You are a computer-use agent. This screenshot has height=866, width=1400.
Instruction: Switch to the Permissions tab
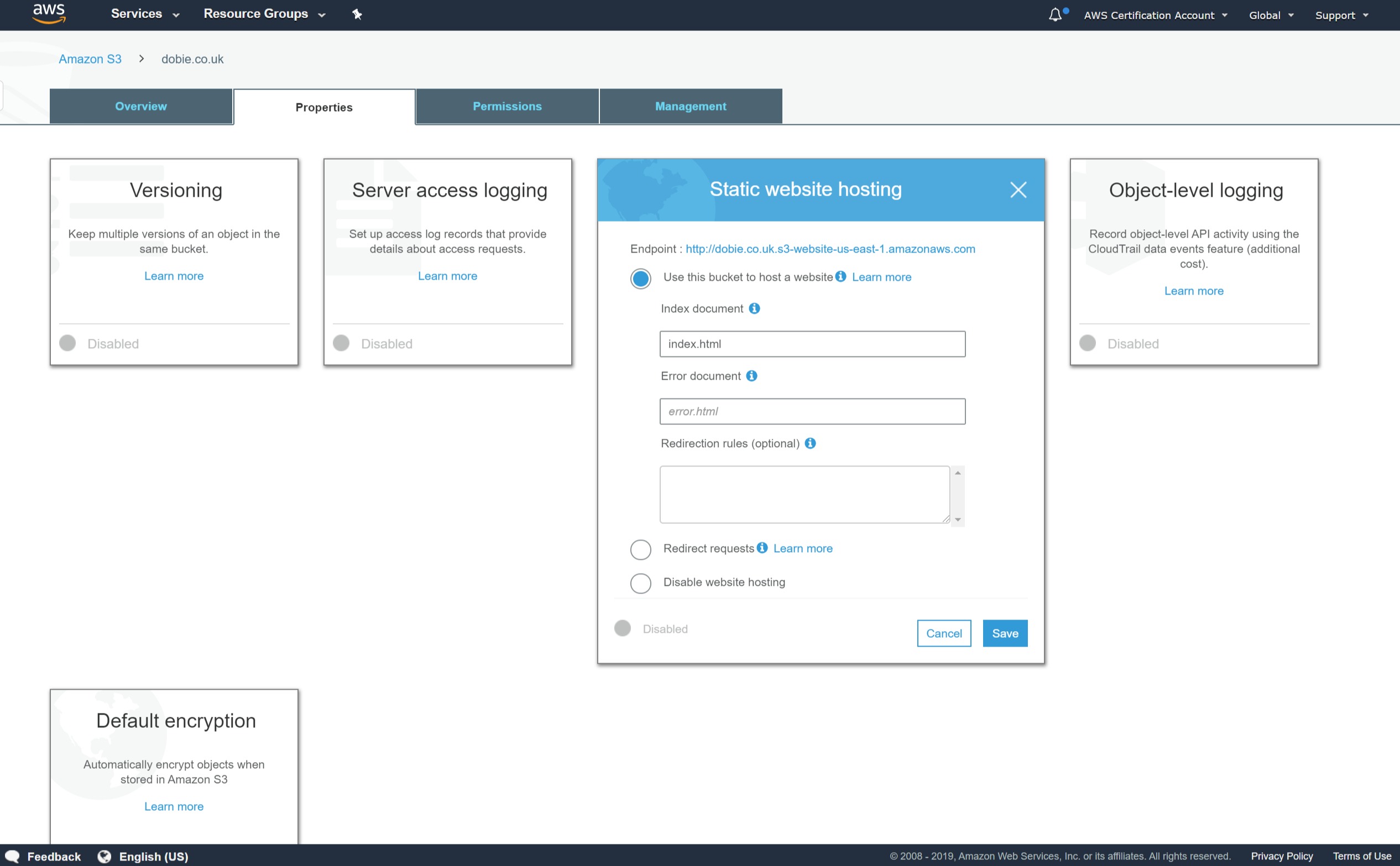click(x=506, y=107)
